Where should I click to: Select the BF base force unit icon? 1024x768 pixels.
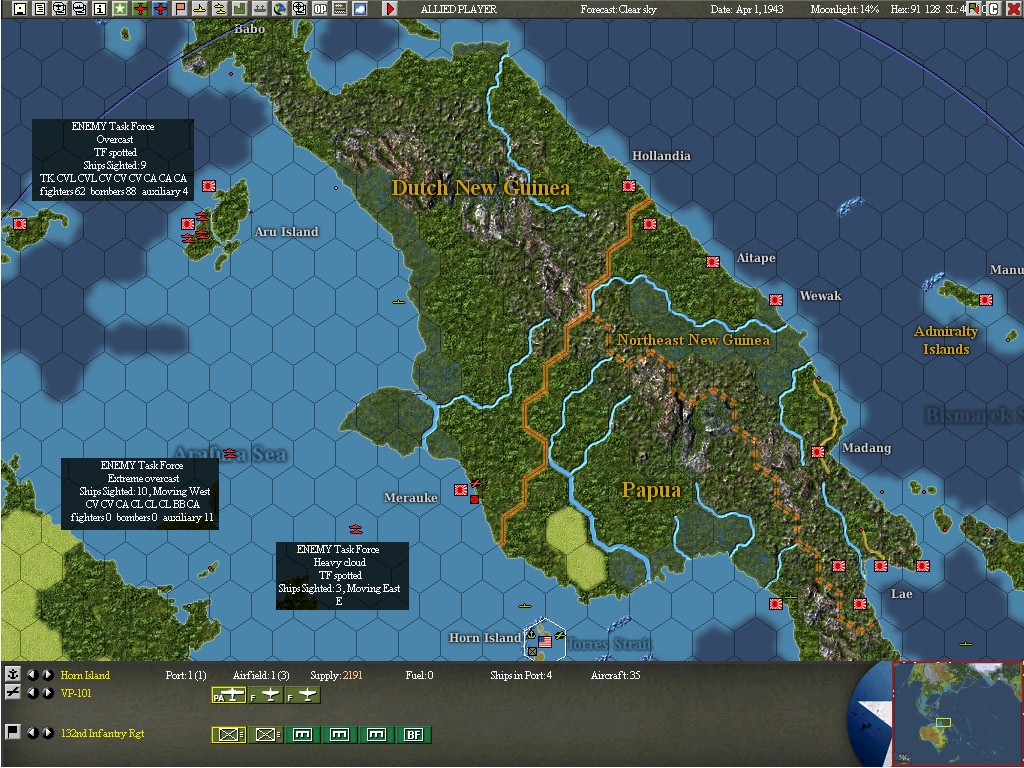click(414, 735)
